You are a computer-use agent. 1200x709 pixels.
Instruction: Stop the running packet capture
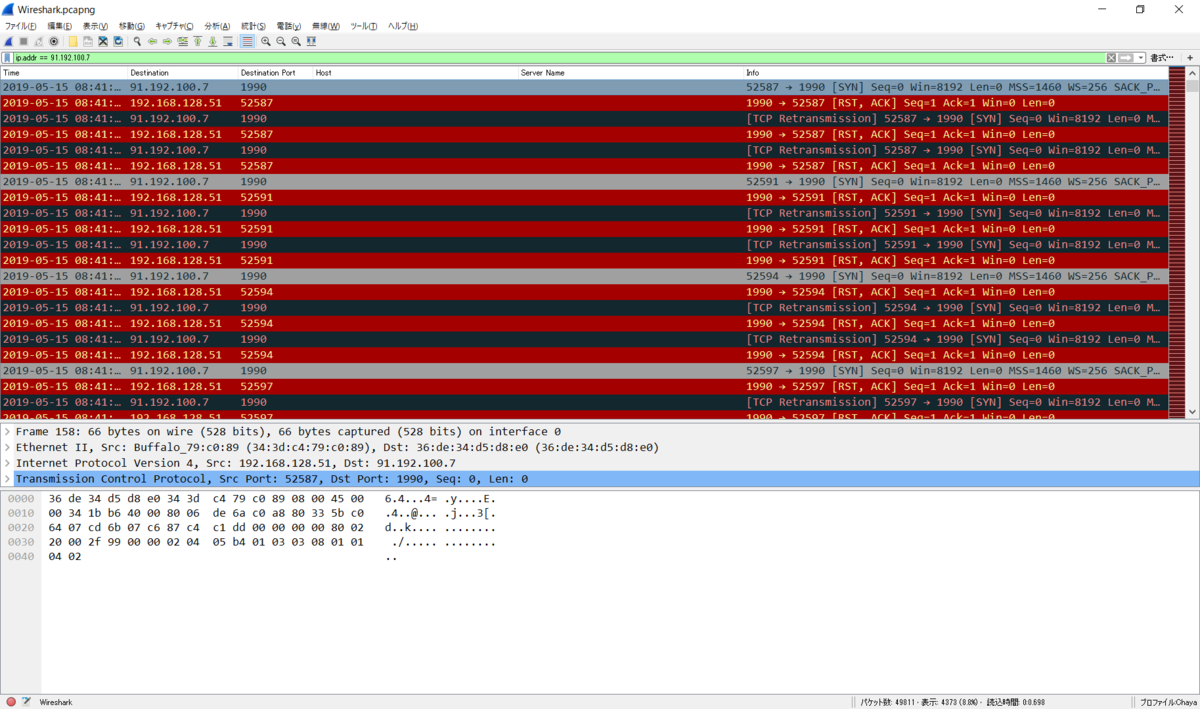pyautogui.click(x=24, y=41)
